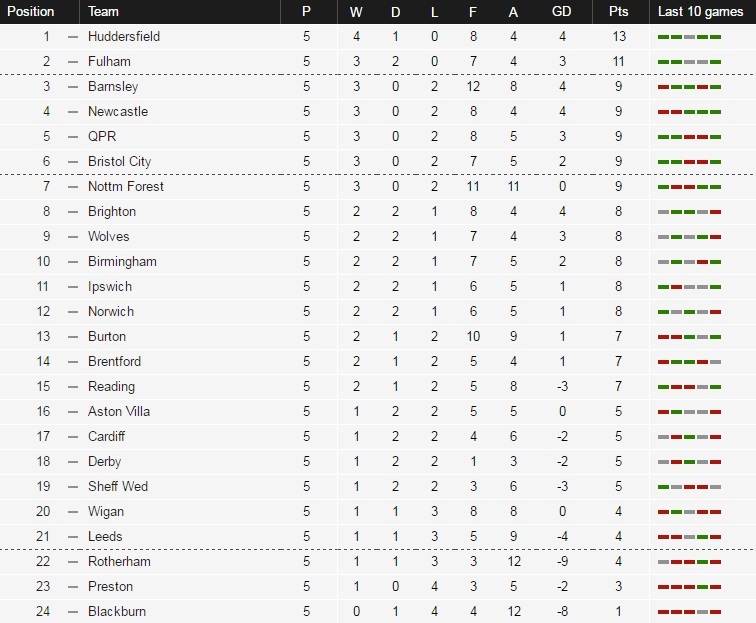The image size is (756, 623).
Task: Select the Preston row team name
Action: (x=110, y=586)
